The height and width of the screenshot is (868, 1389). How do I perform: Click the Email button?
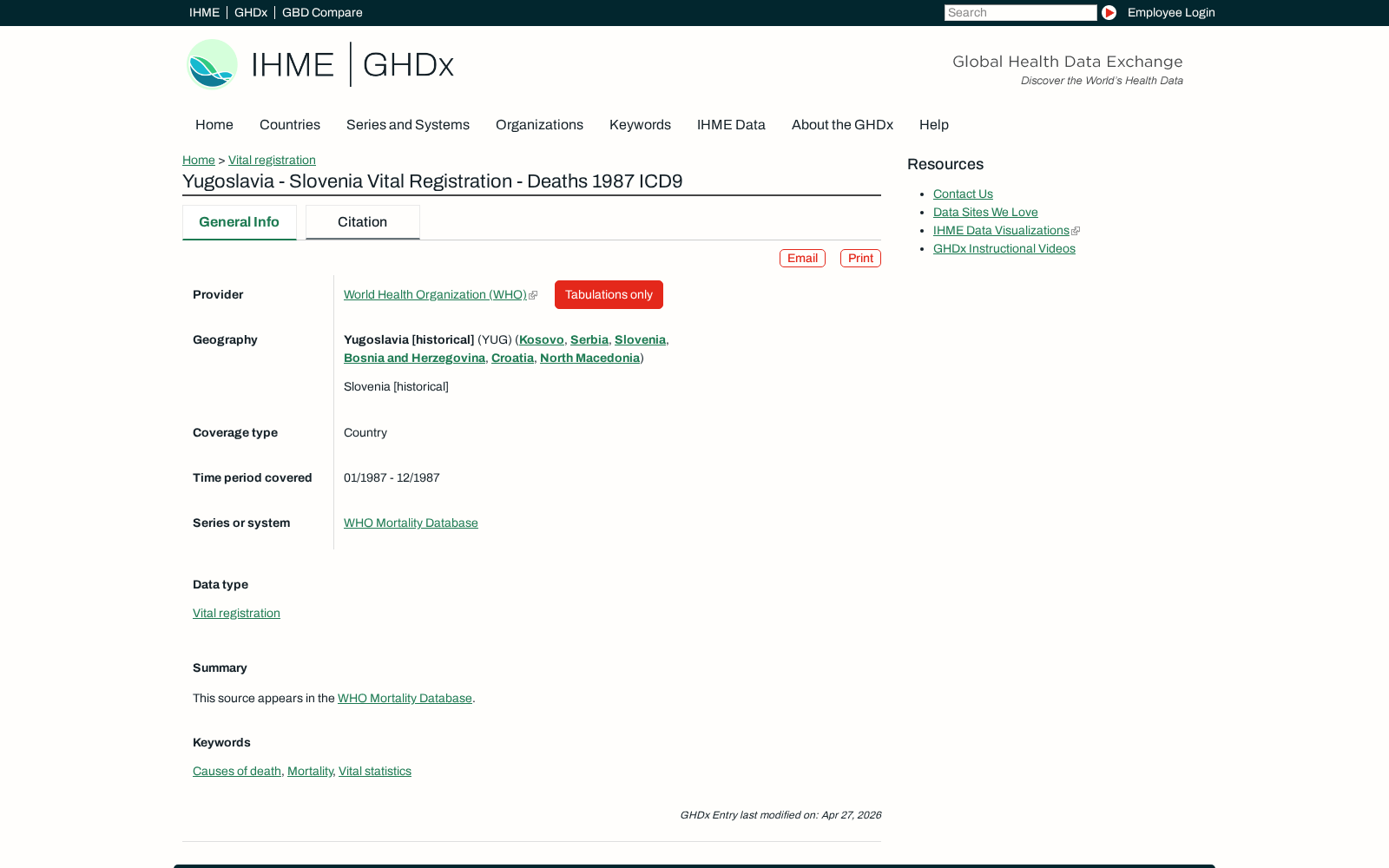pos(802,259)
